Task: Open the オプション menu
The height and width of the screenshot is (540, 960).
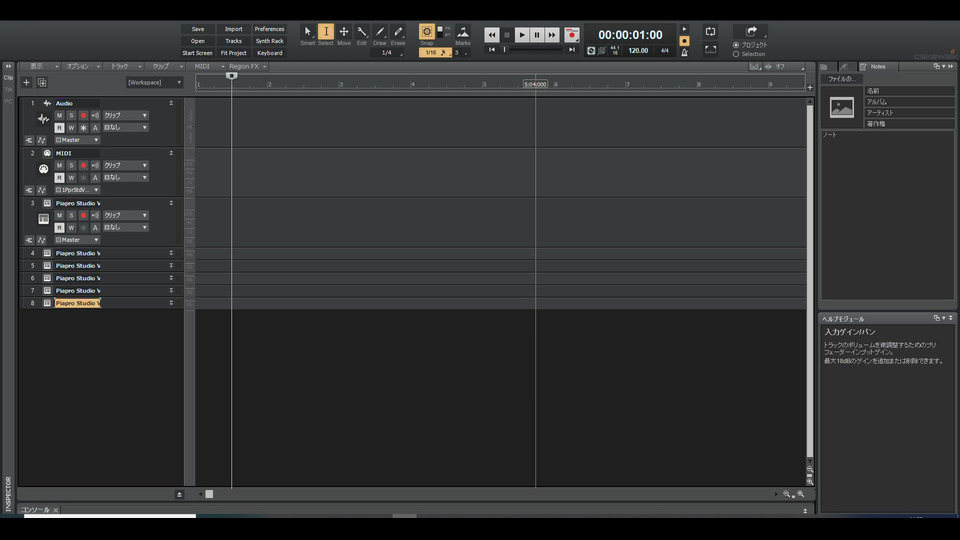Action: 82,66
